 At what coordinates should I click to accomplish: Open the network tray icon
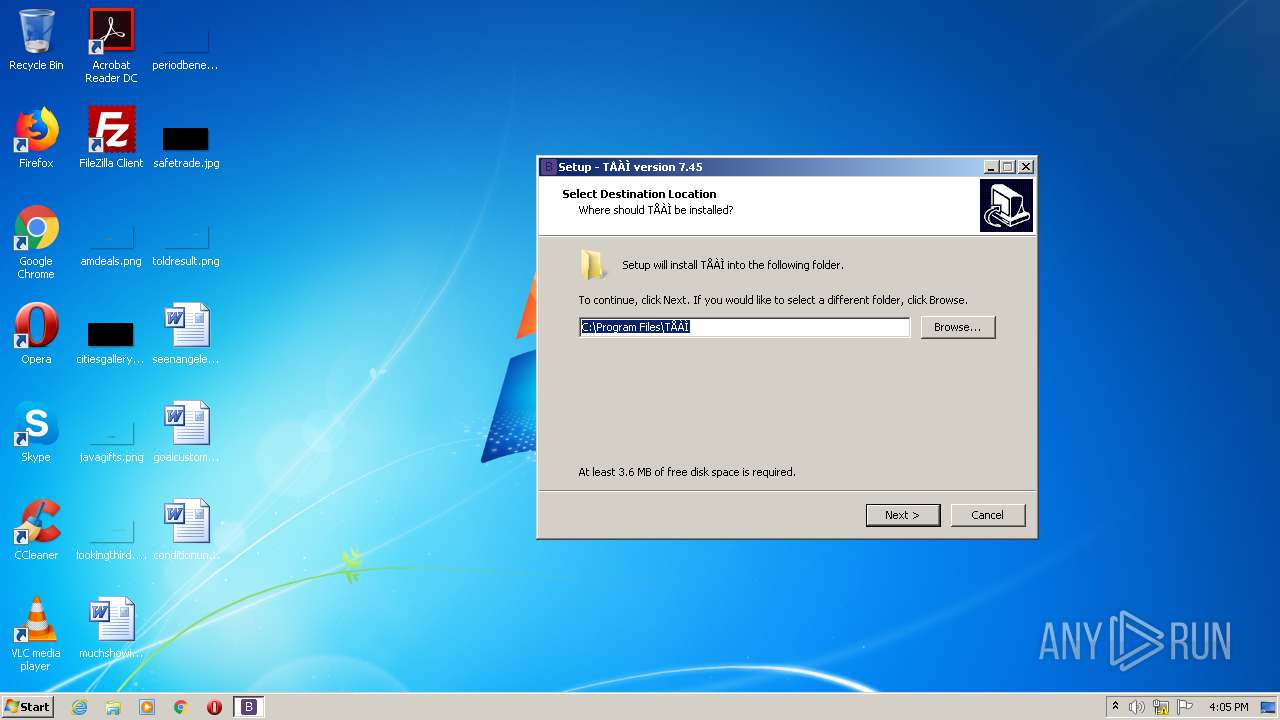click(1161, 707)
